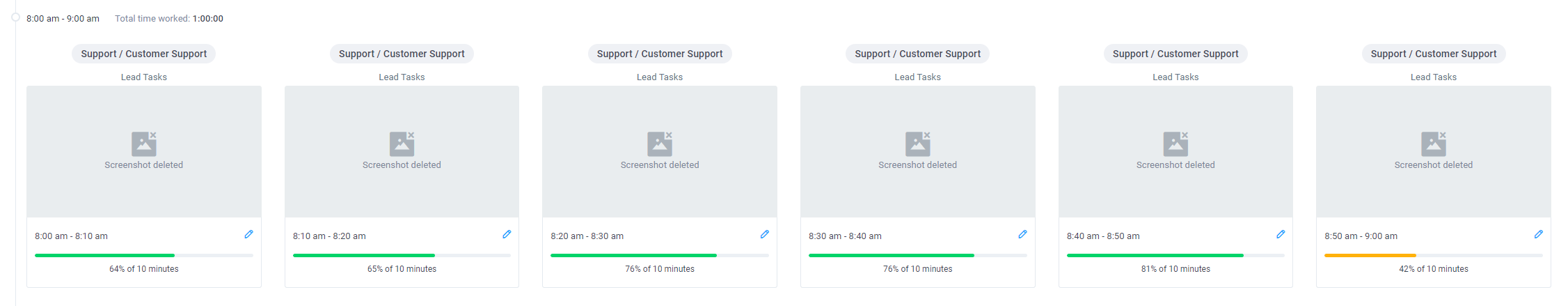
Task: Open the 8:10 am deleted screenshot thumbnail
Action: 402,151
